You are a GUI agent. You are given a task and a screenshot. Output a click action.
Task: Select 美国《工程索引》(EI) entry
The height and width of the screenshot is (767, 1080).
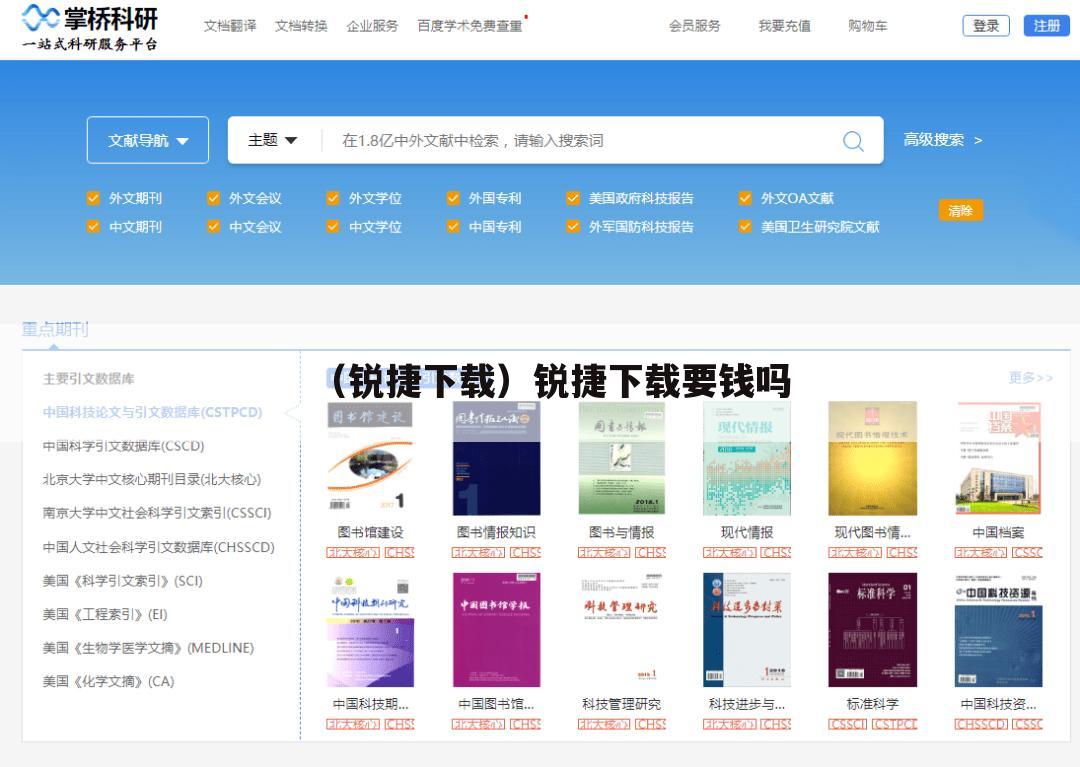click(x=105, y=614)
